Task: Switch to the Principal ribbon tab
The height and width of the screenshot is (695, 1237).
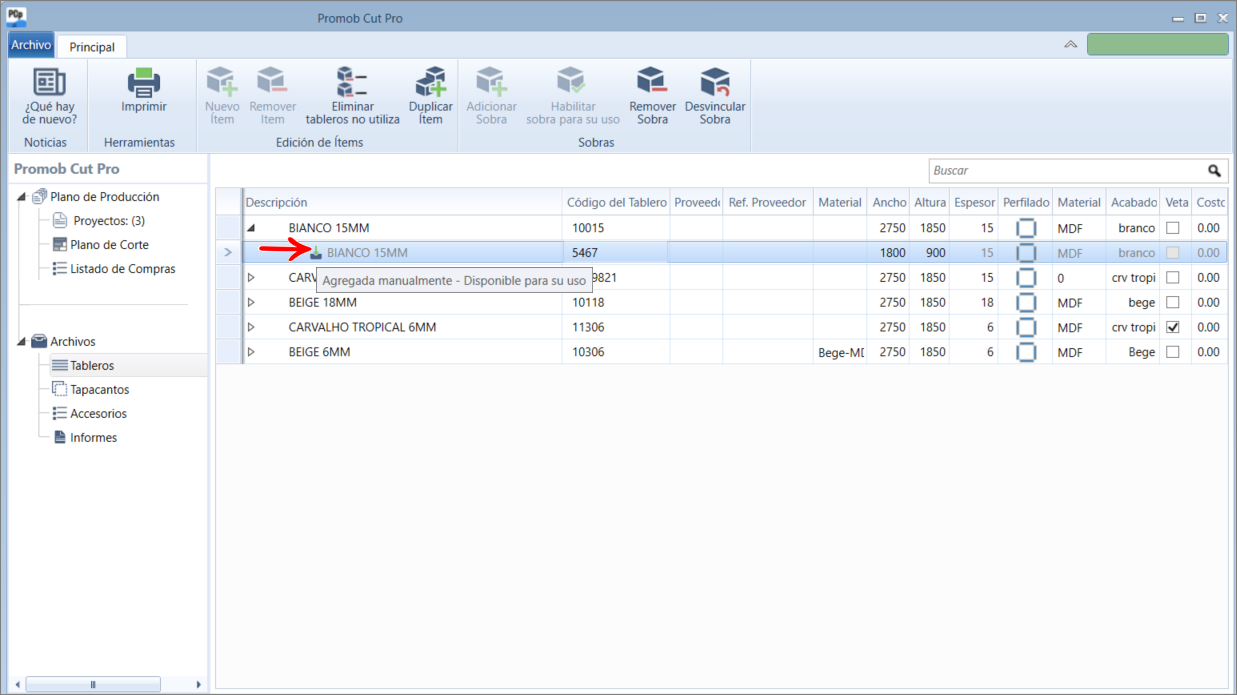Action: point(92,47)
